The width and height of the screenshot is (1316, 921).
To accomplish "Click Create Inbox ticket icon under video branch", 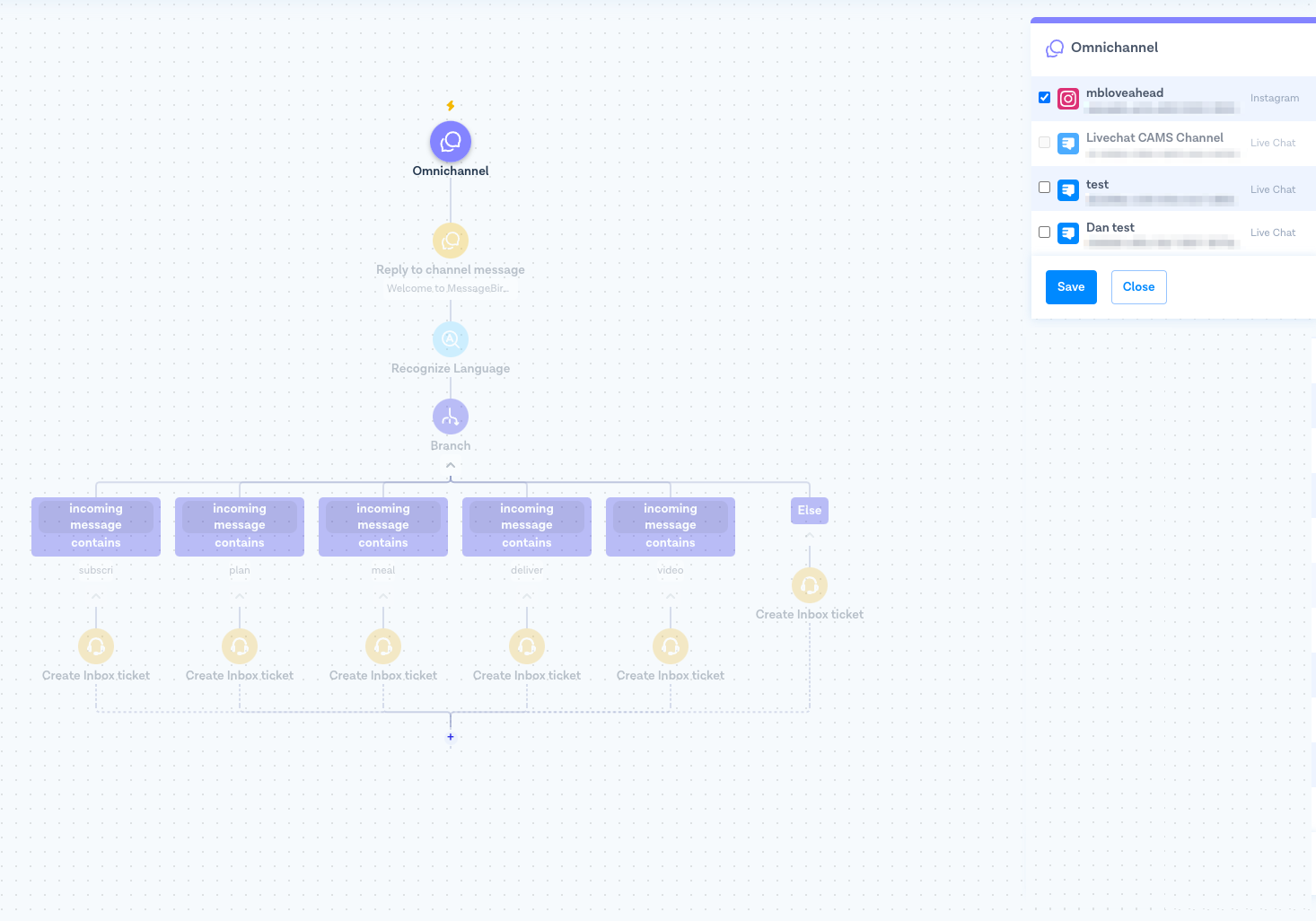I will tap(671, 646).
